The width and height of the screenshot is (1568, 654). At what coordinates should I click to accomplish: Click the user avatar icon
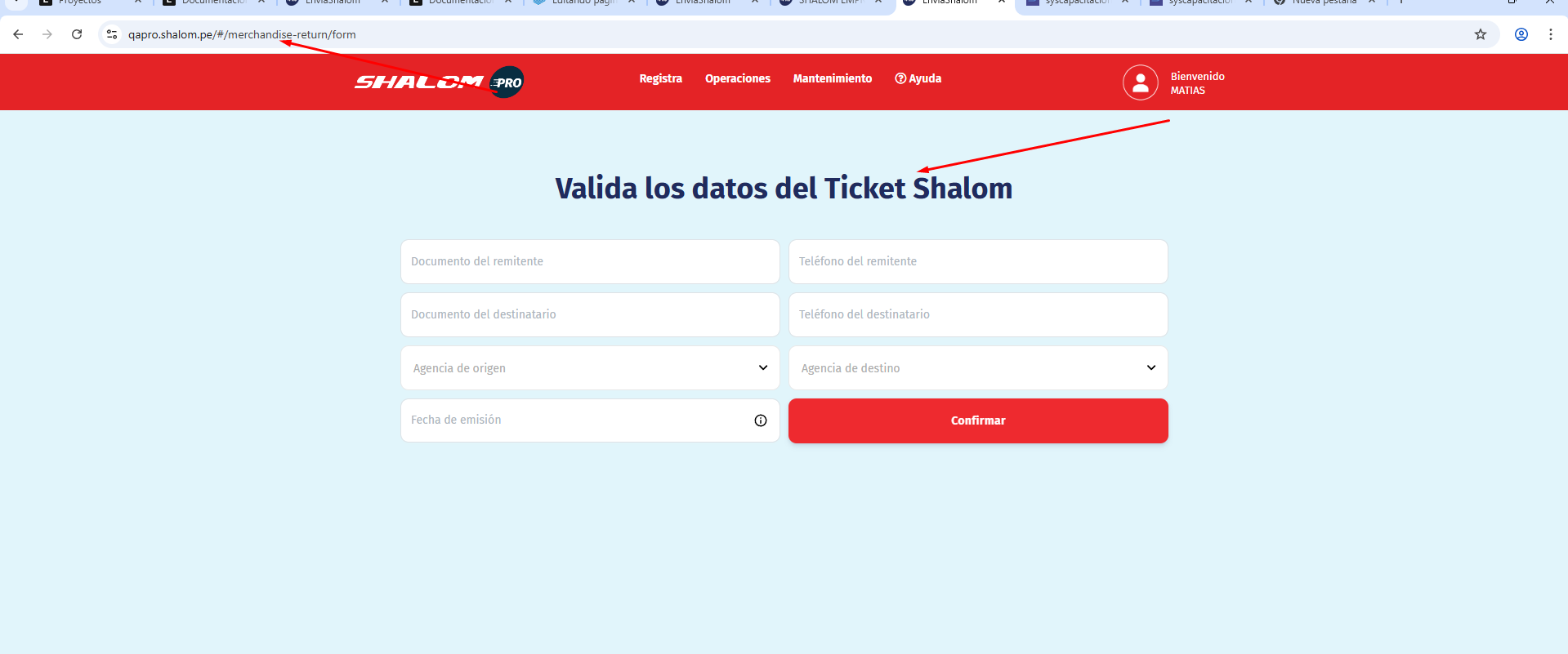coord(1140,82)
